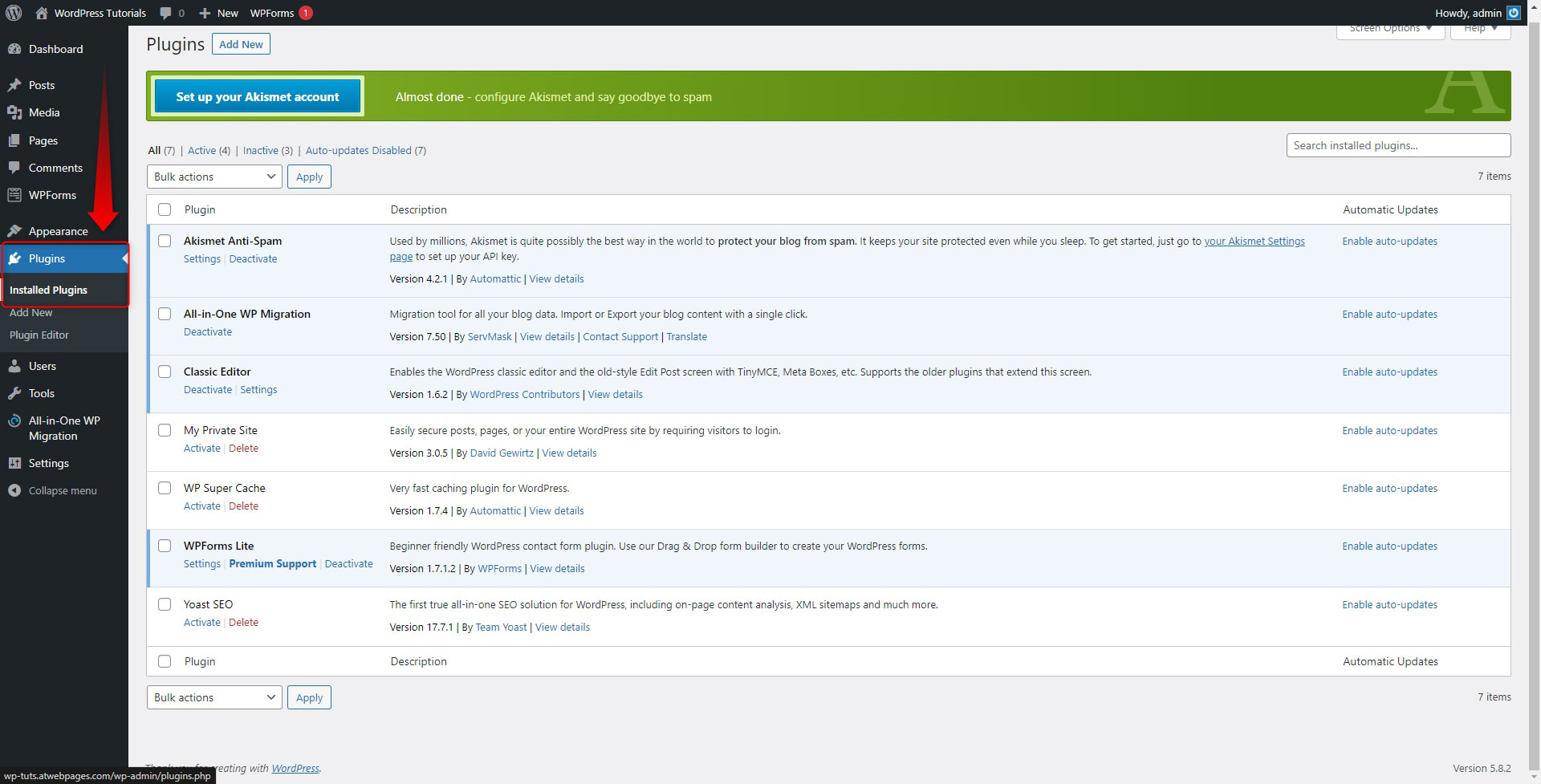This screenshot has height=784, width=1541.
Task: Click in the Search installed plugins field
Action: pyautogui.click(x=1398, y=145)
